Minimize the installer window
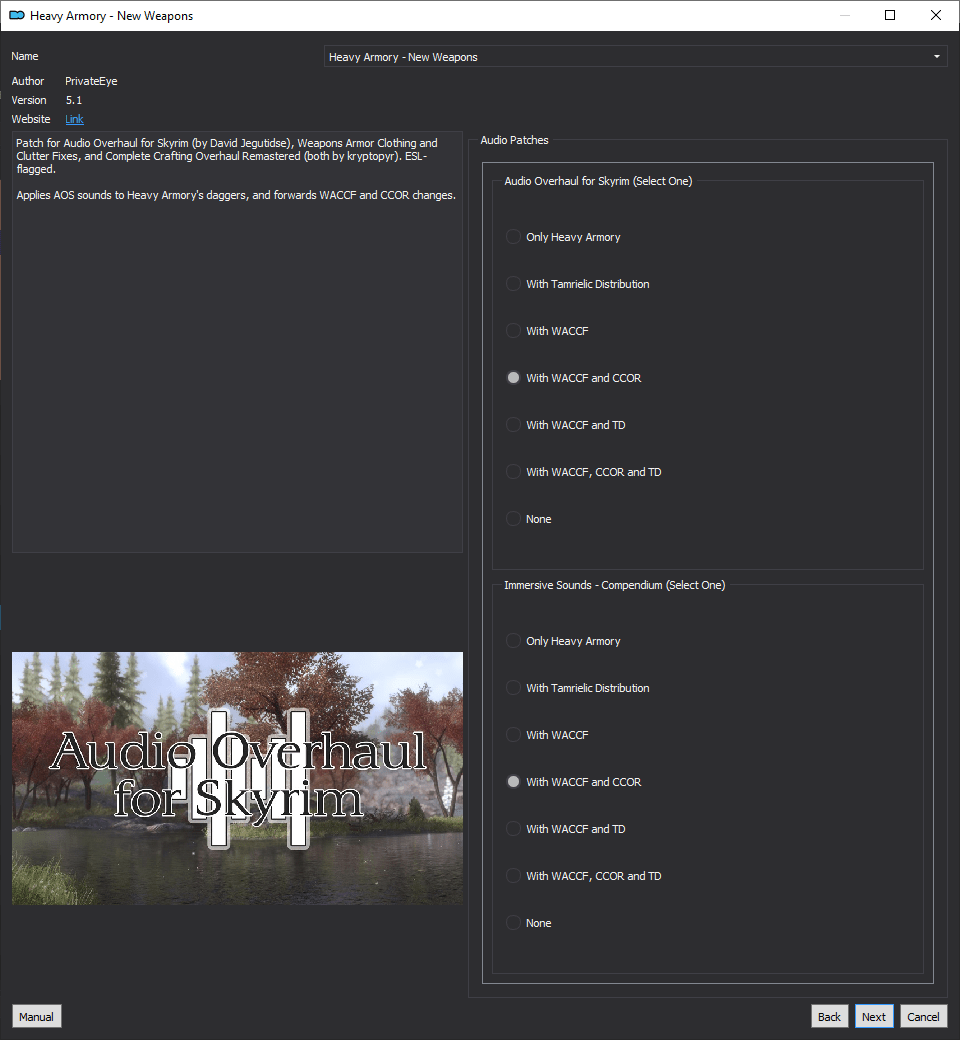This screenshot has width=960, height=1040. point(845,15)
